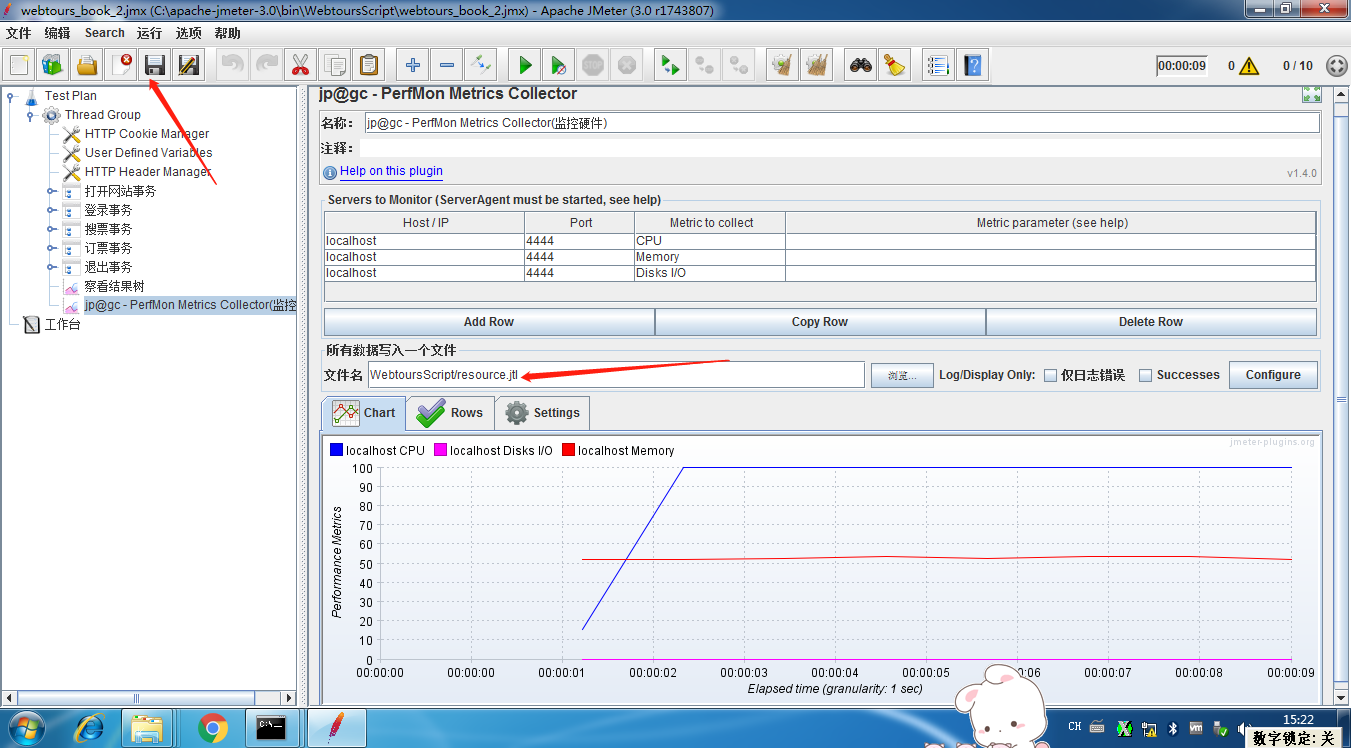Open the Templates icon in toolbar
Screen dimensions: 1351x748
53,66
